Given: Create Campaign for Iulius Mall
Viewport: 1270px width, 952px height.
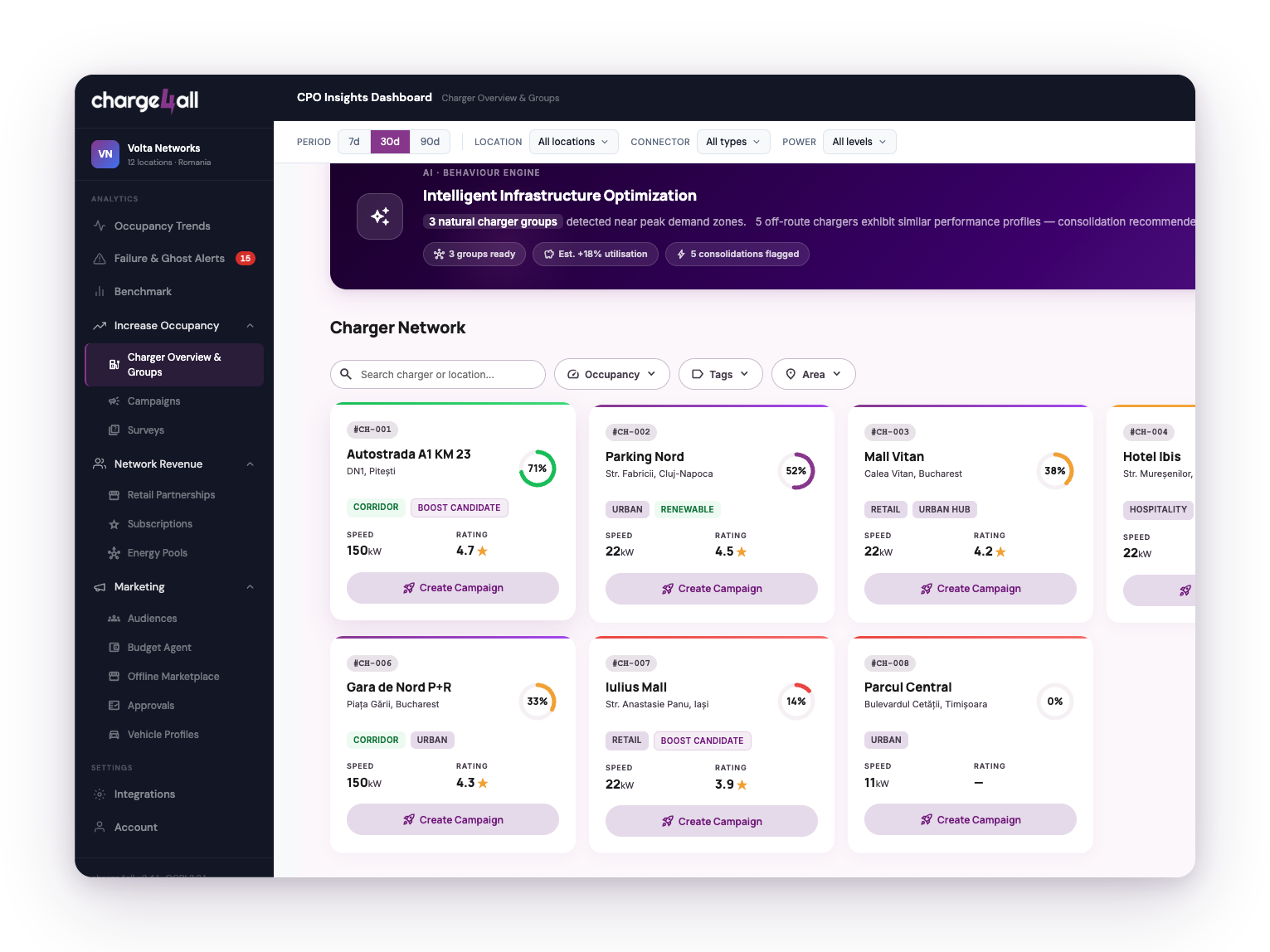Looking at the screenshot, I should 712,821.
